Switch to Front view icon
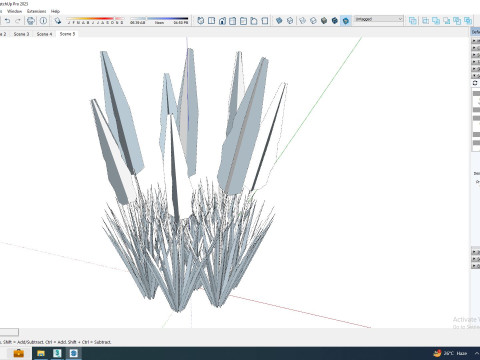Screen dimensions: 480x360 (222, 21)
